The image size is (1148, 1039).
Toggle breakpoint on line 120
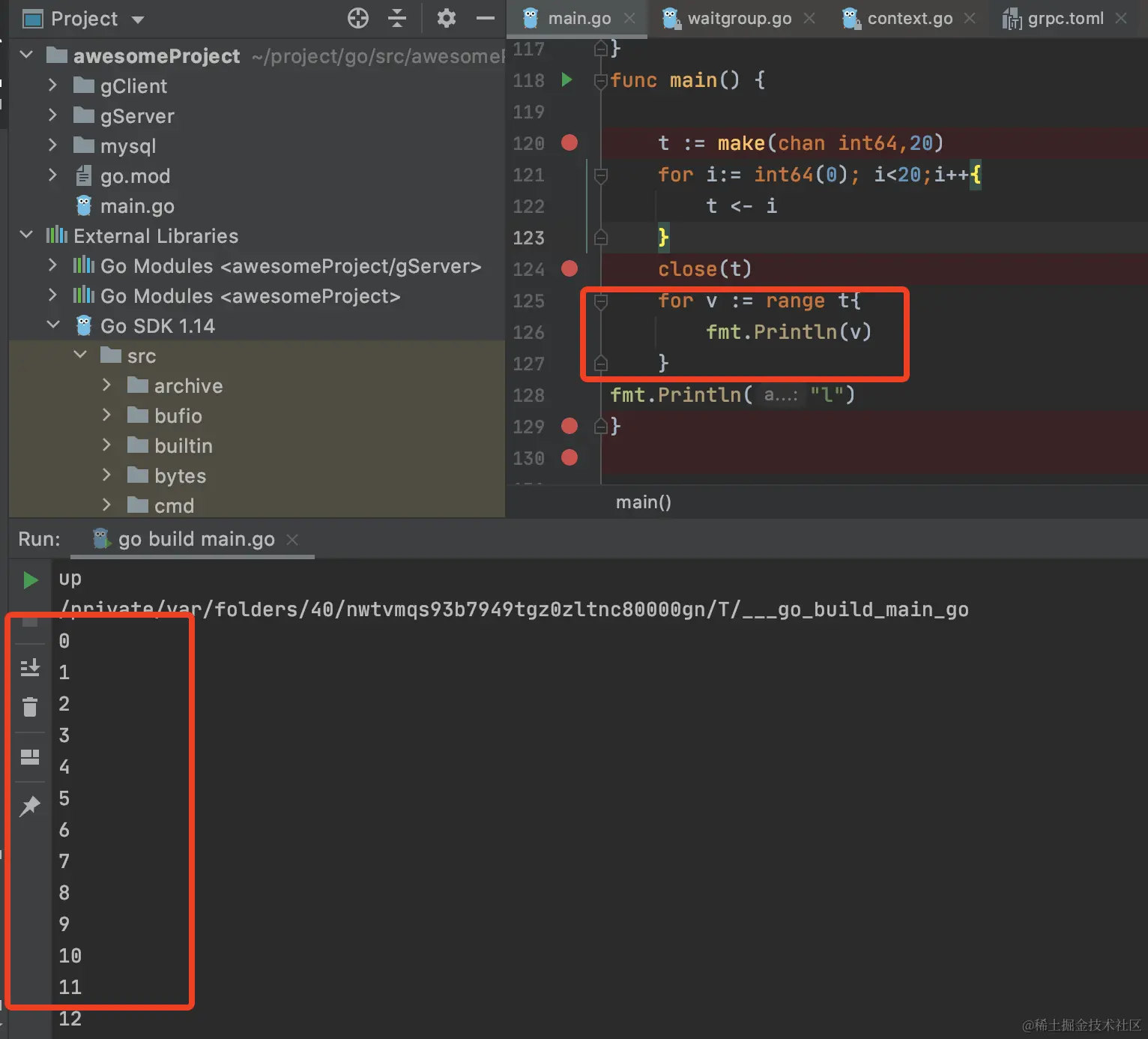click(x=570, y=142)
